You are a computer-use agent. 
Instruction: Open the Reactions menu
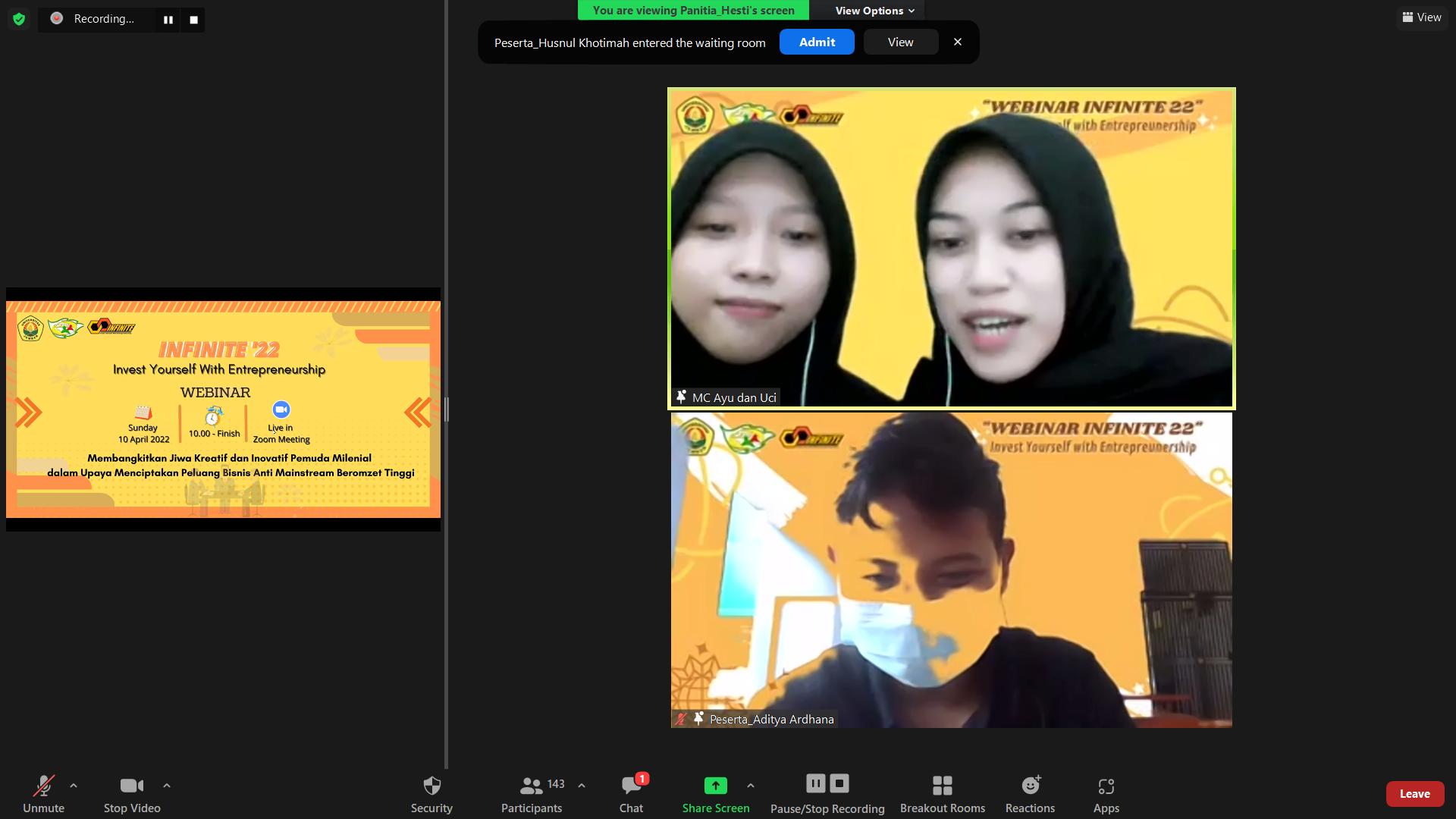[x=1030, y=786]
